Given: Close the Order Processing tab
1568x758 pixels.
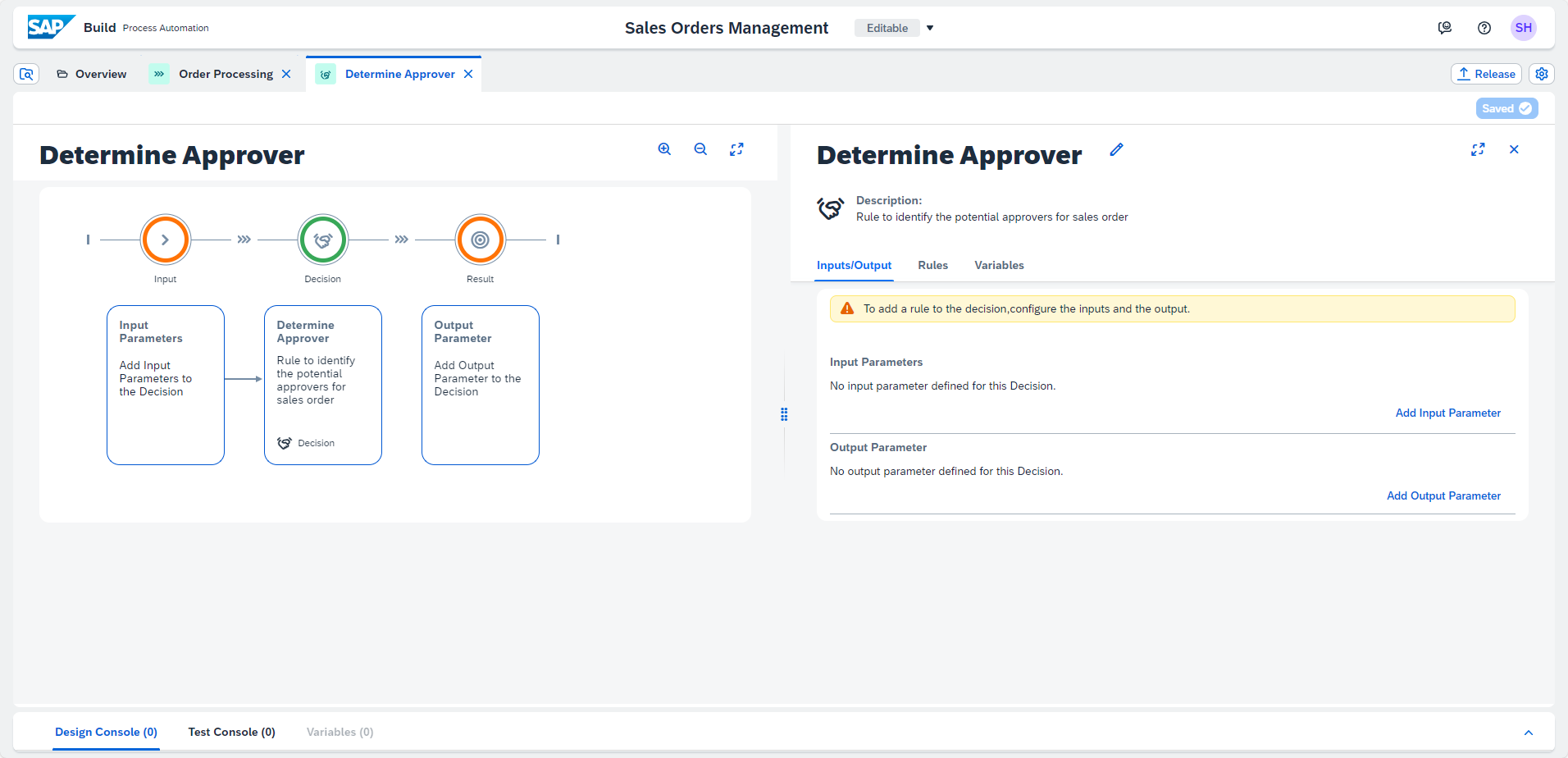Looking at the screenshot, I should [x=286, y=74].
